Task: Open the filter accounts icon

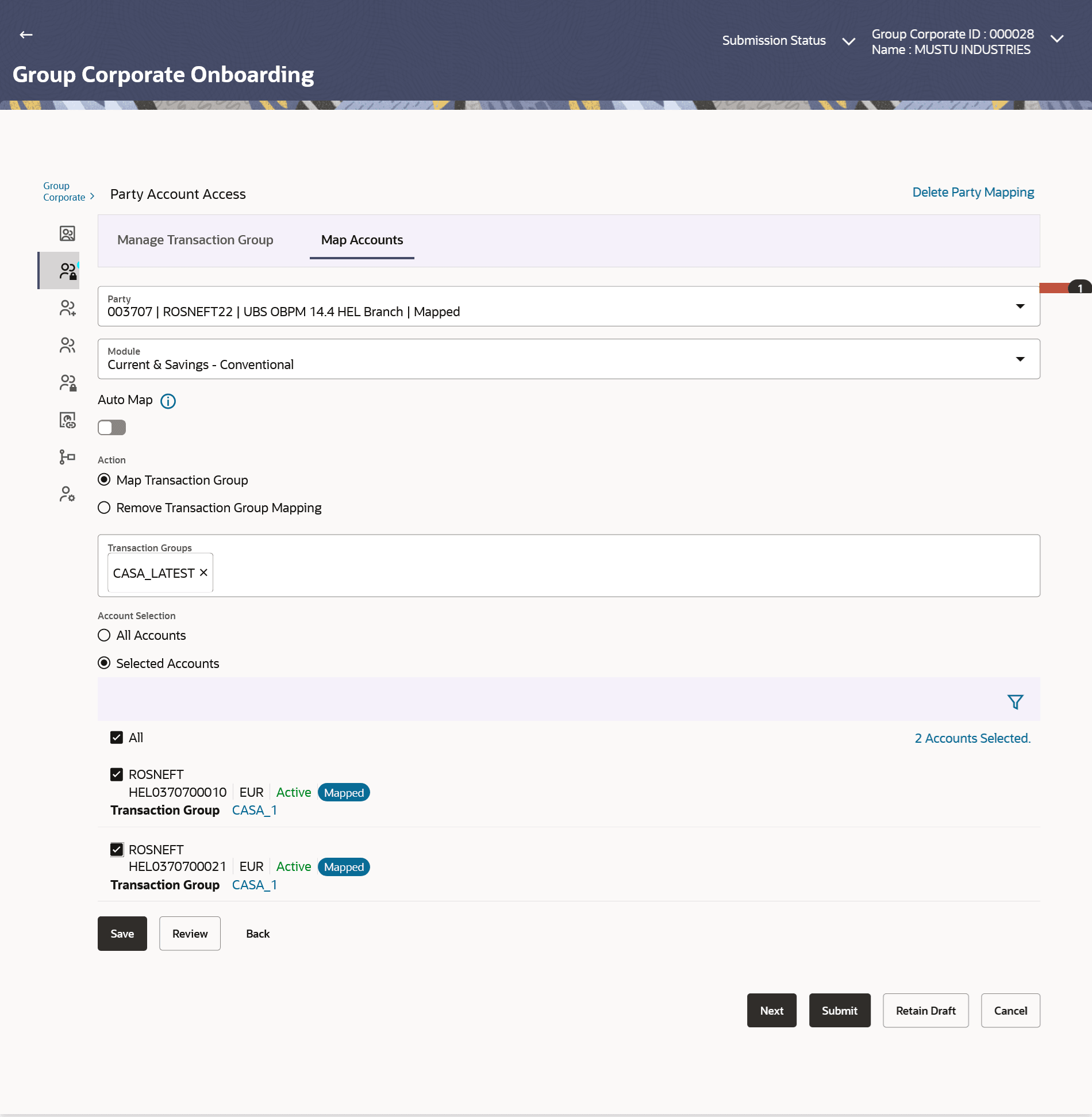Action: 1015,701
